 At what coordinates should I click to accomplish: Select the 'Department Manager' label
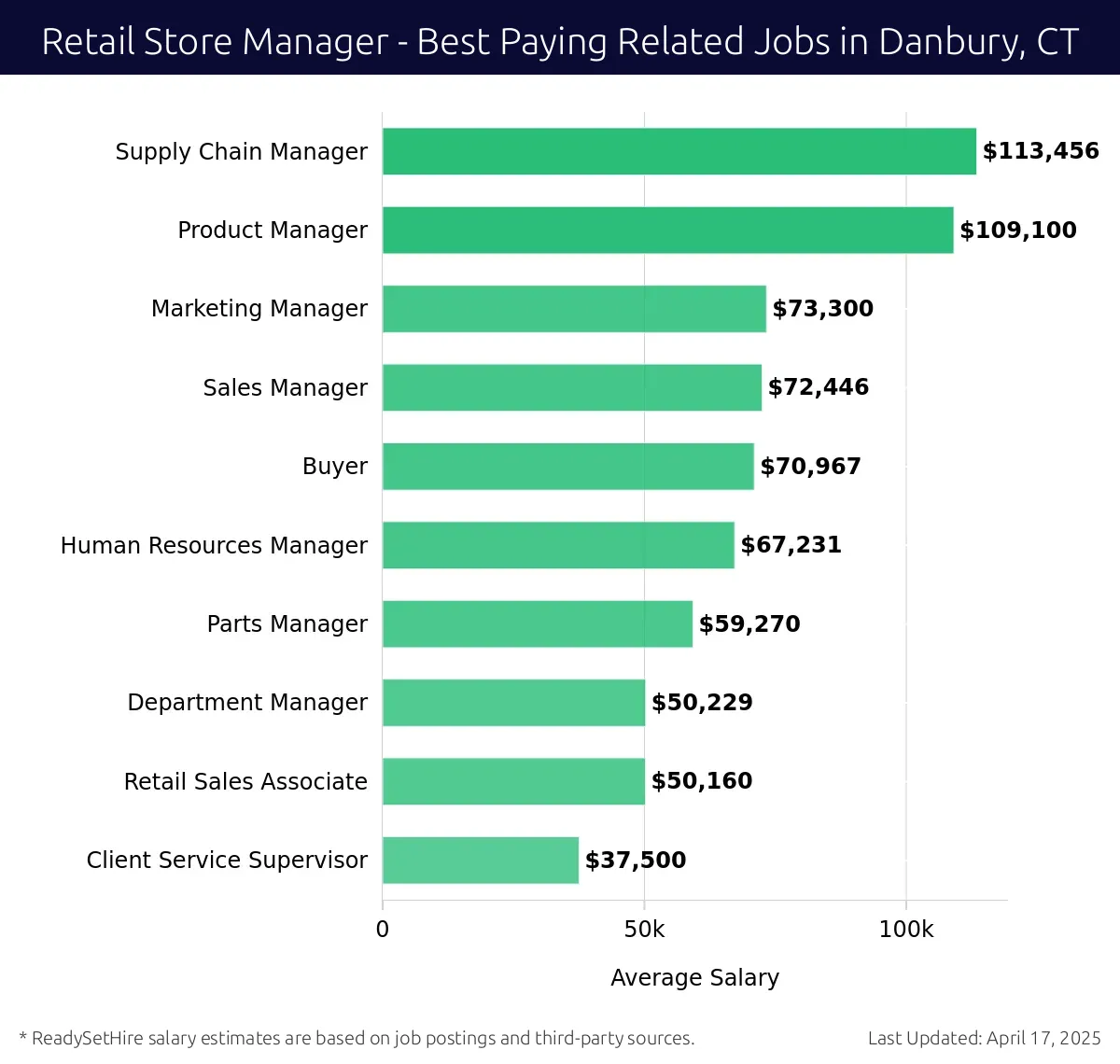pos(247,702)
